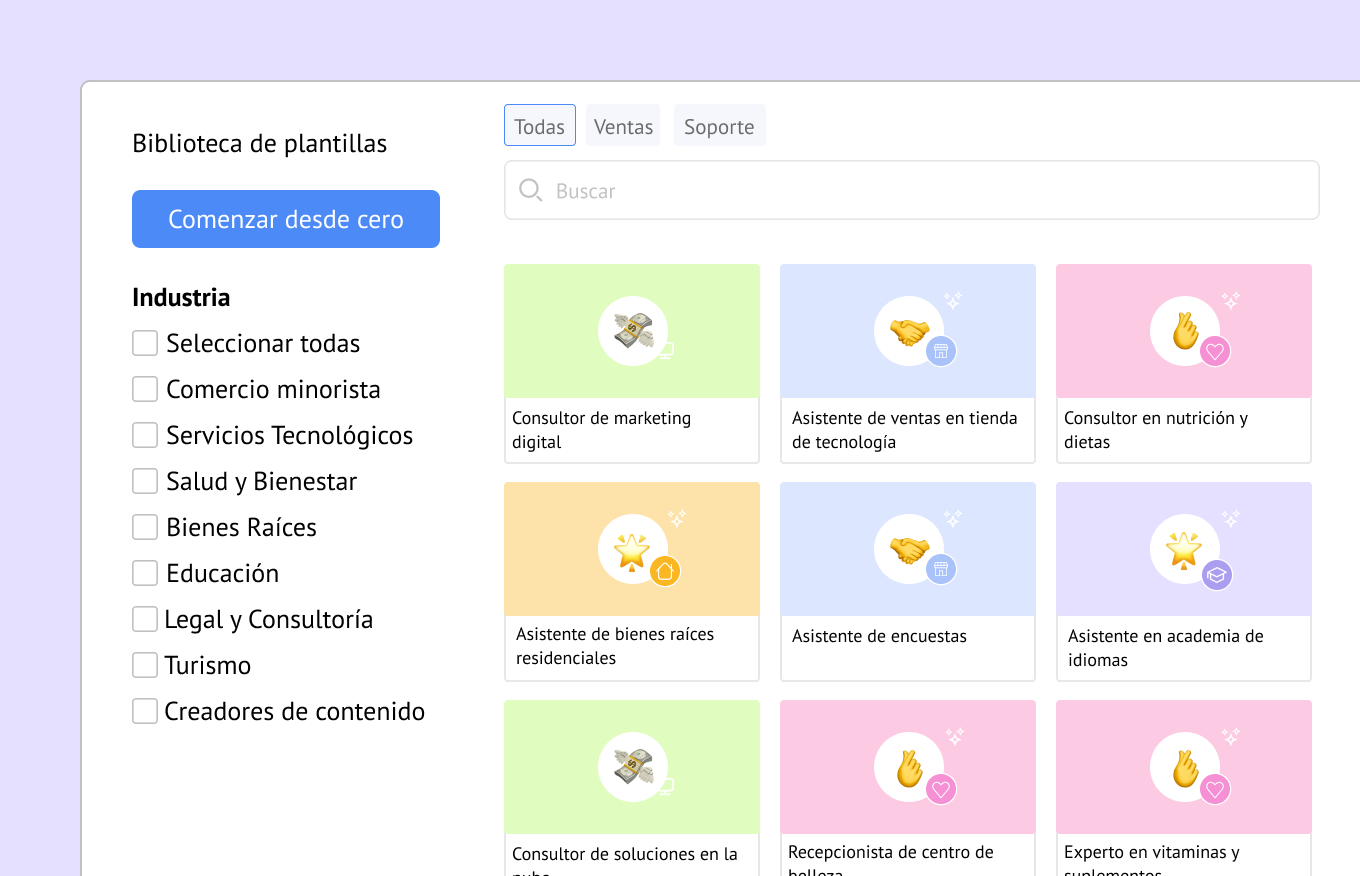Image resolution: width=1360 pixels, height=876 pixels.
Task: Click the money icon on Consultor de marketing digital
Action: pyautogui.click(x=633, y=331)
